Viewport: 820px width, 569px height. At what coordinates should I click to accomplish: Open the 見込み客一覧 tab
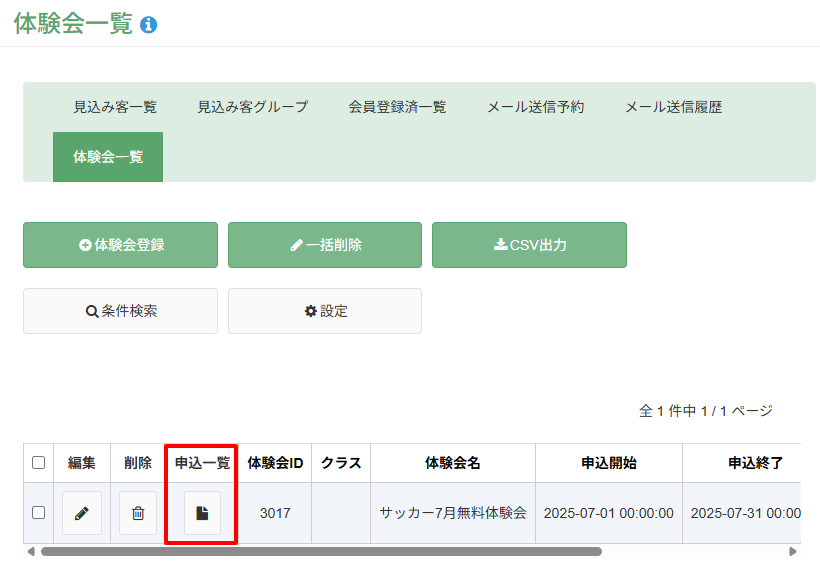pos(115,107)
